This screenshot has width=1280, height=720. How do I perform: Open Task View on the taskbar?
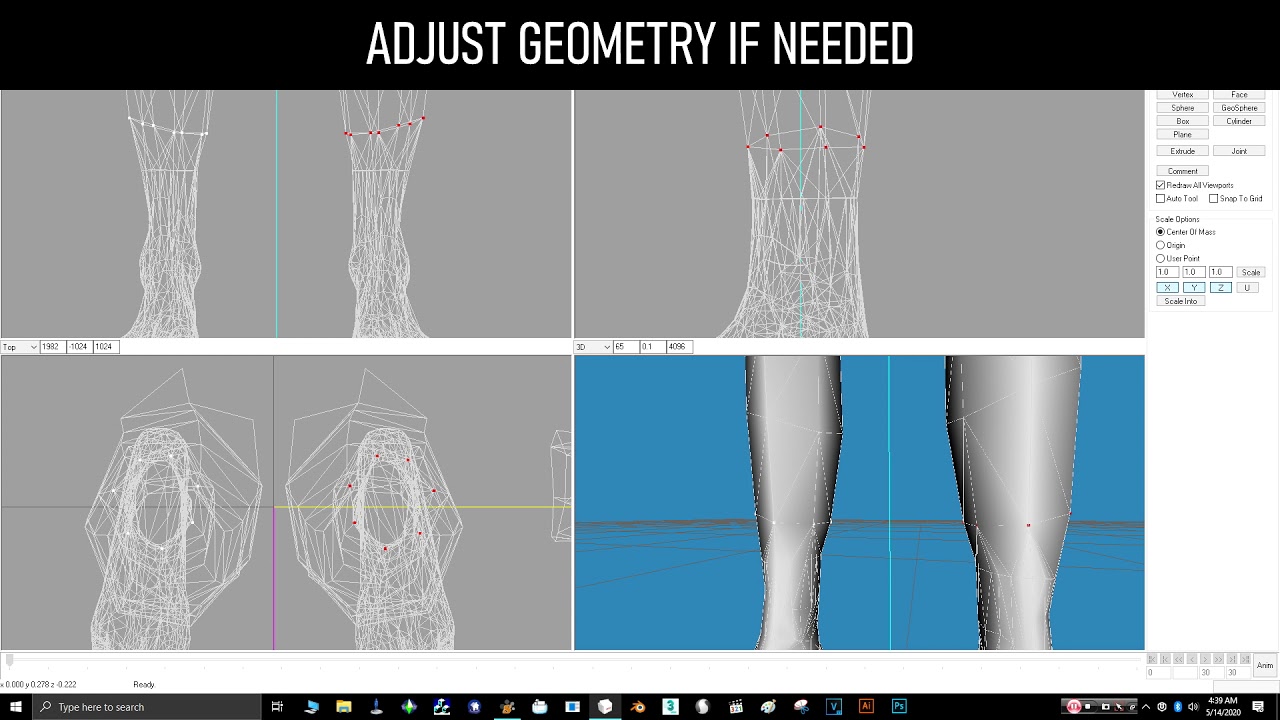pos(277,707)
